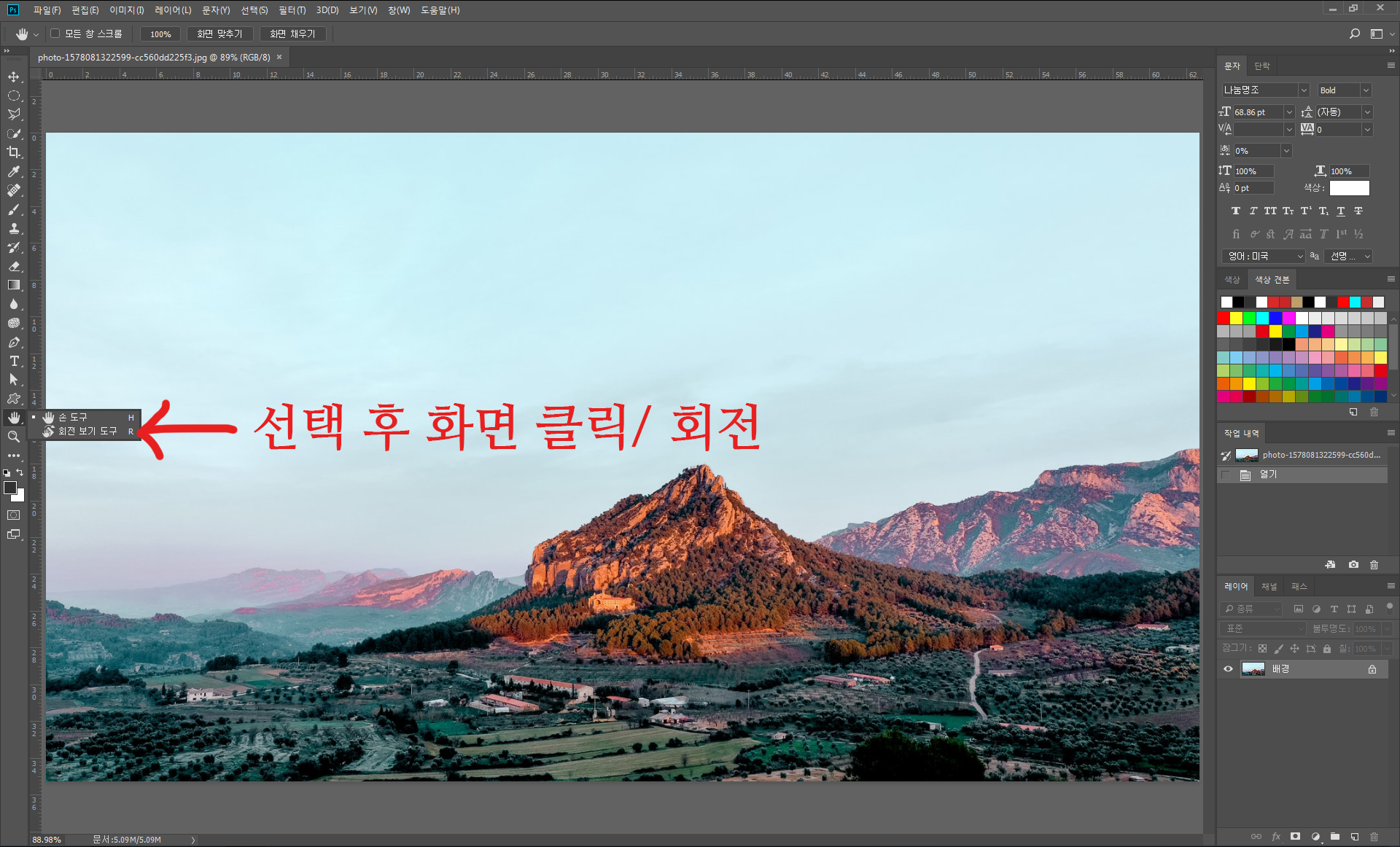Click the 화면 채우기 button

[292, 34]
